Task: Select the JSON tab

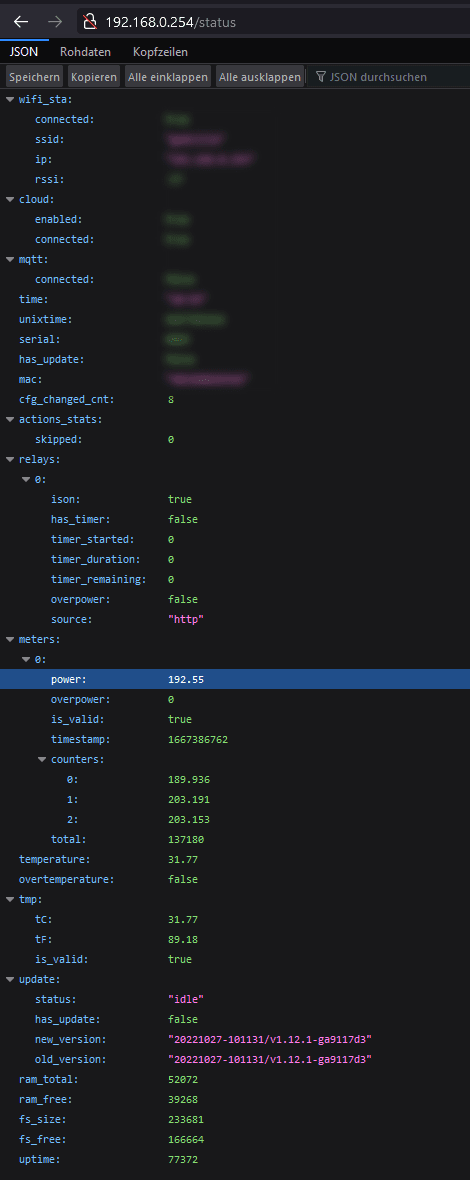Action: pyautogui.click(x=24, y=52)
